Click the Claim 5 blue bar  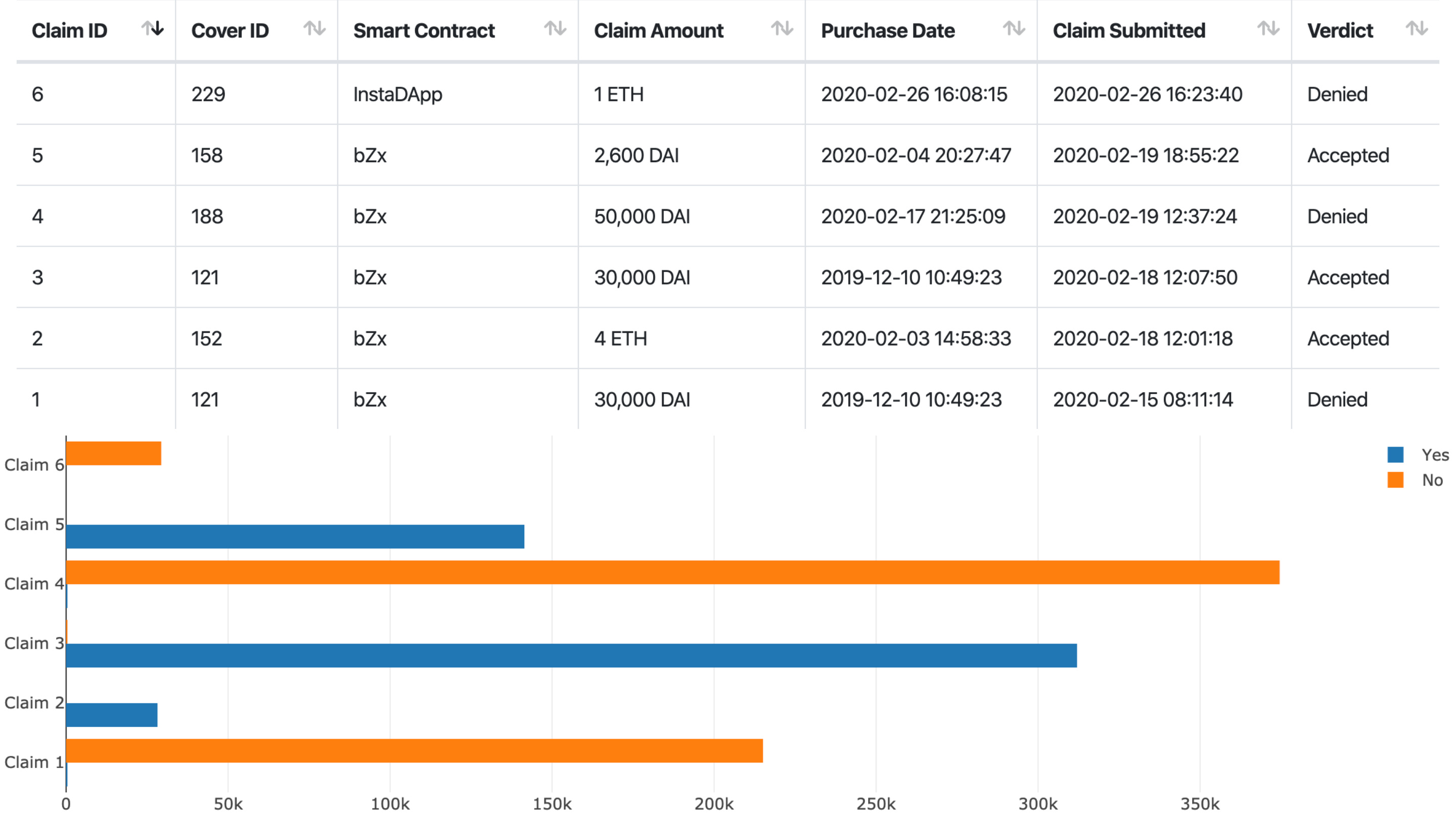(295, 537)
